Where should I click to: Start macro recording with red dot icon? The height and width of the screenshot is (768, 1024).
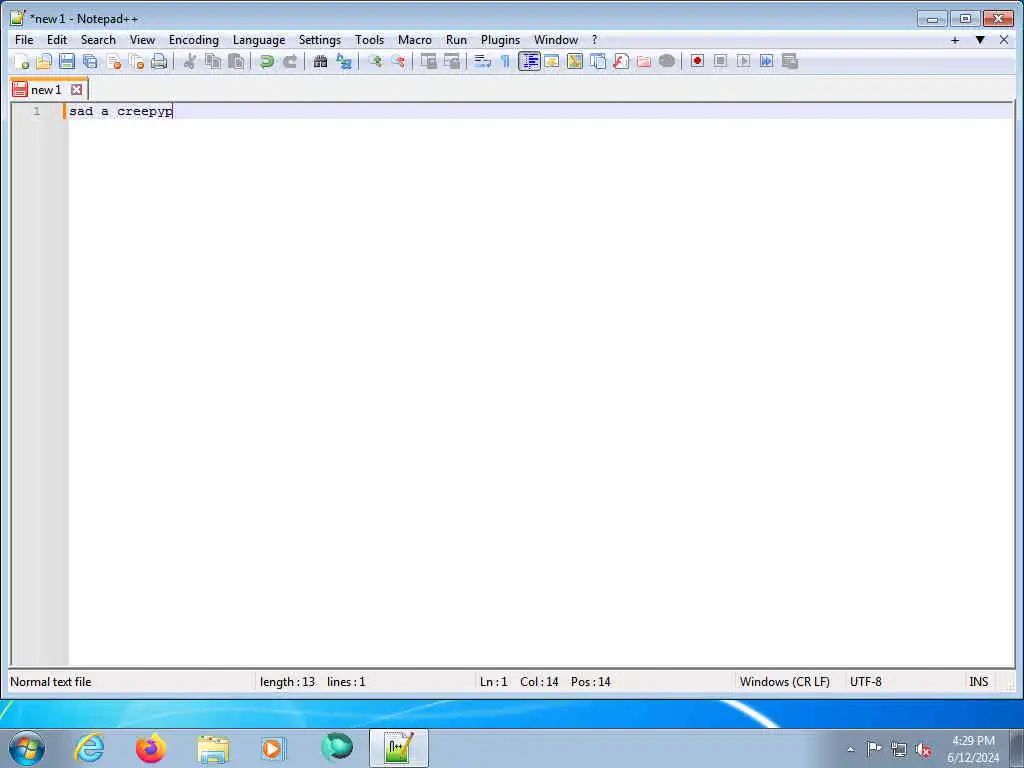(697, 61)
